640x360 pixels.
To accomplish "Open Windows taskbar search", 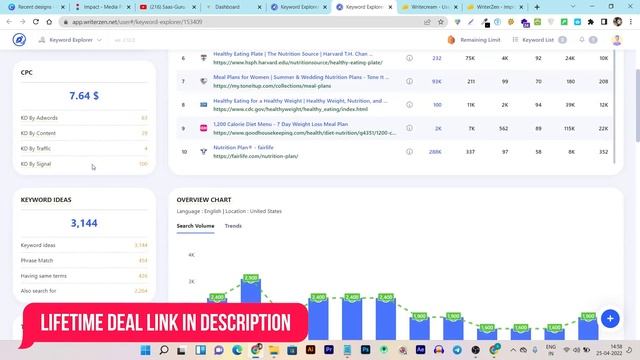I will (x=164, y=350).
